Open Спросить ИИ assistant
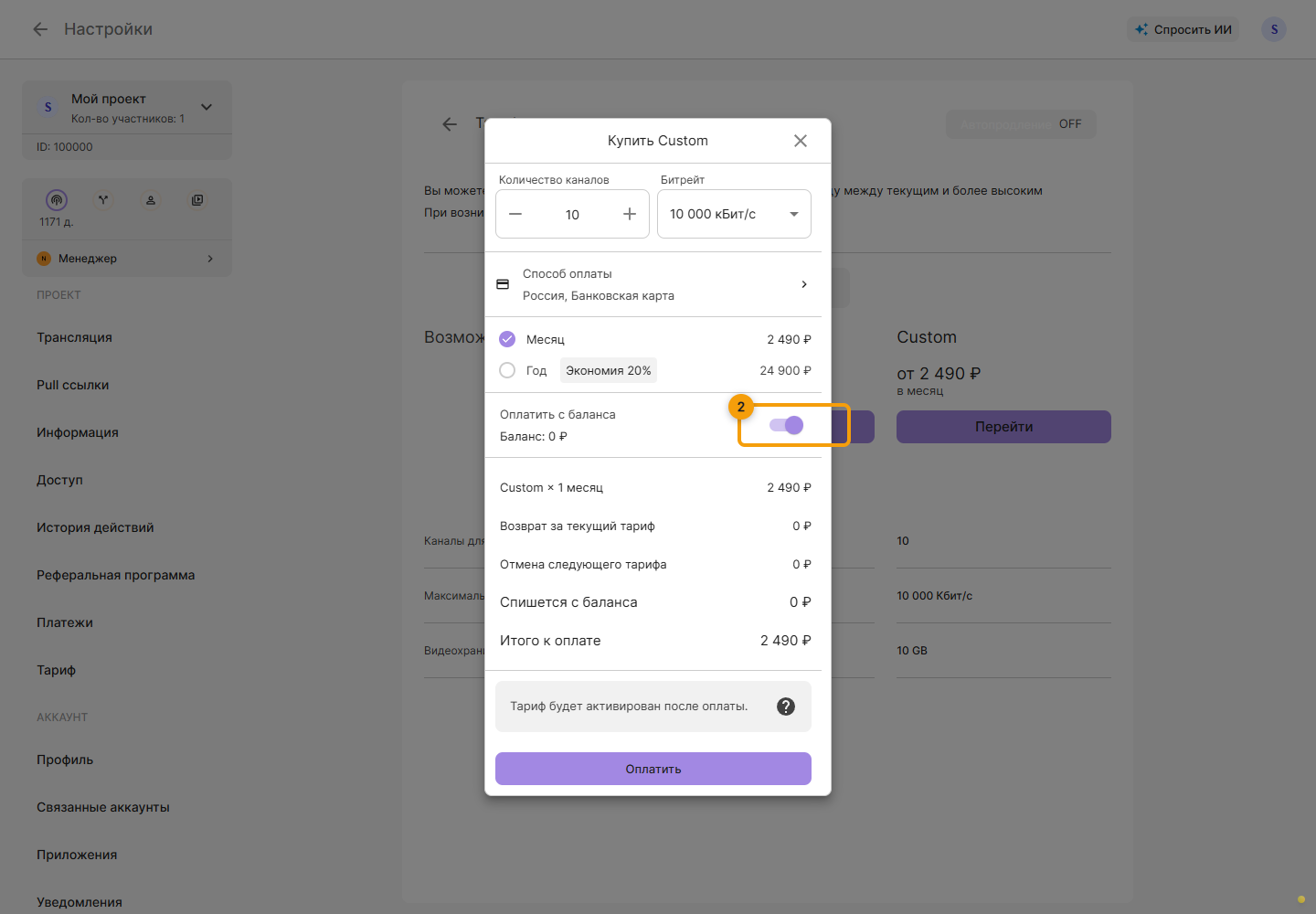 click(x=1183, y=29)
